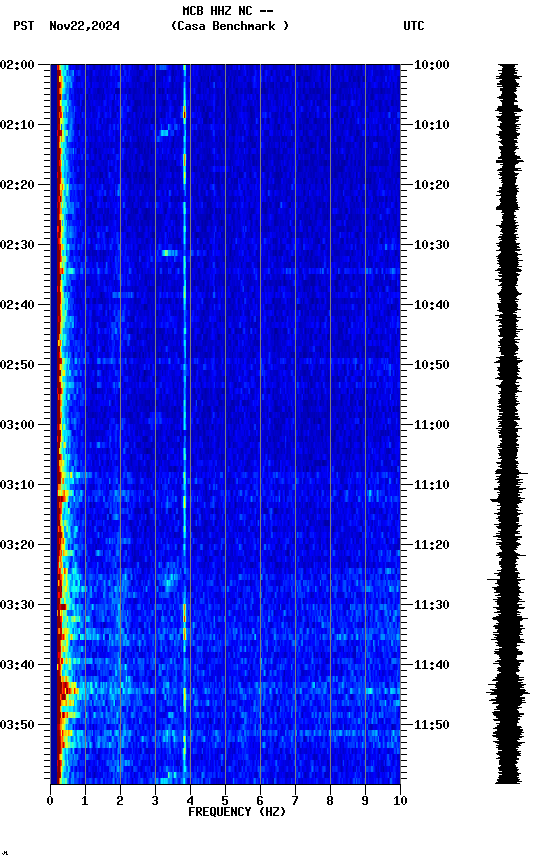Click the 8 Hz frequency axis label

click(330, 801)
